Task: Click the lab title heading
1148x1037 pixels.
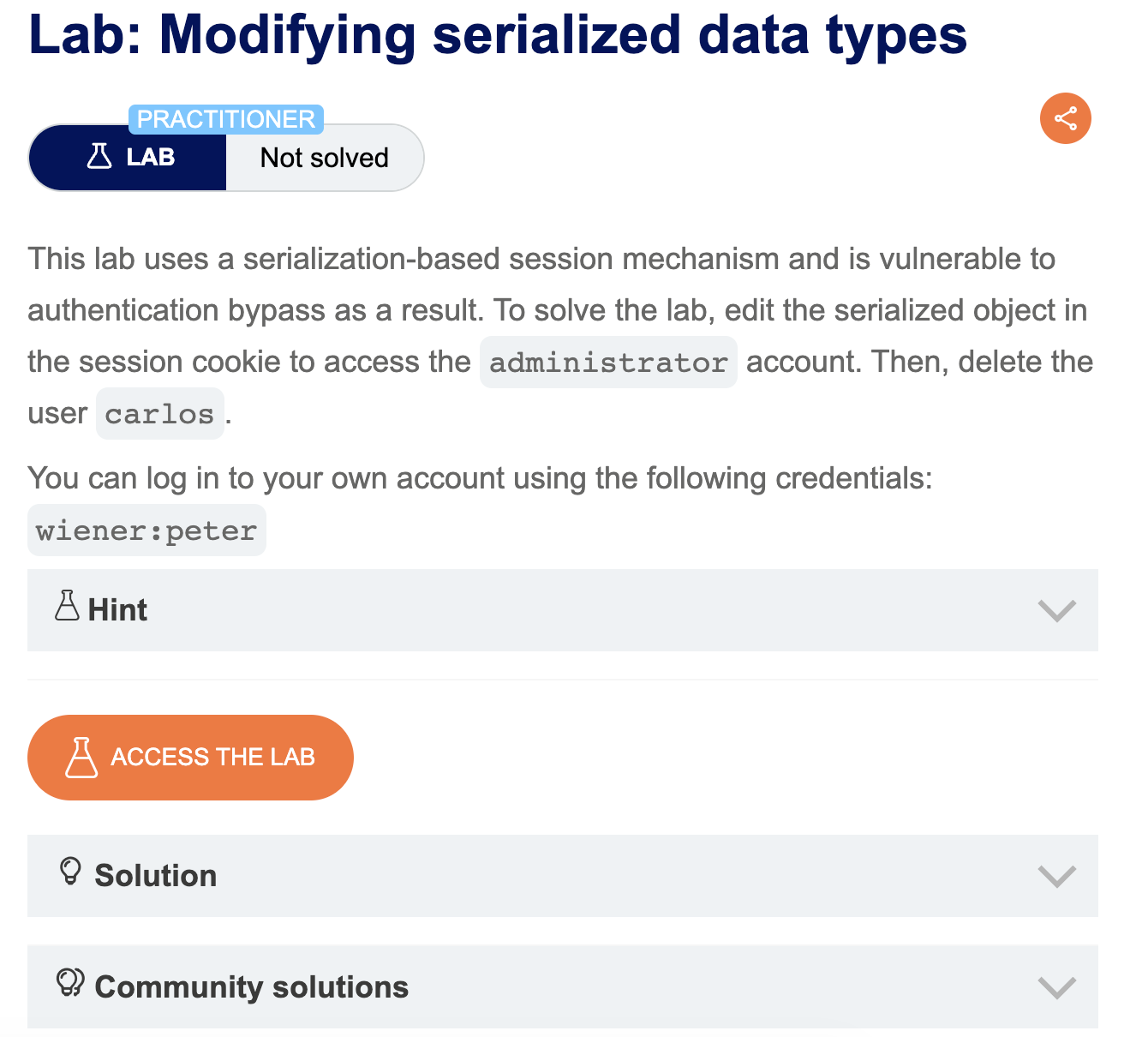Action: [x=497, y=34]
